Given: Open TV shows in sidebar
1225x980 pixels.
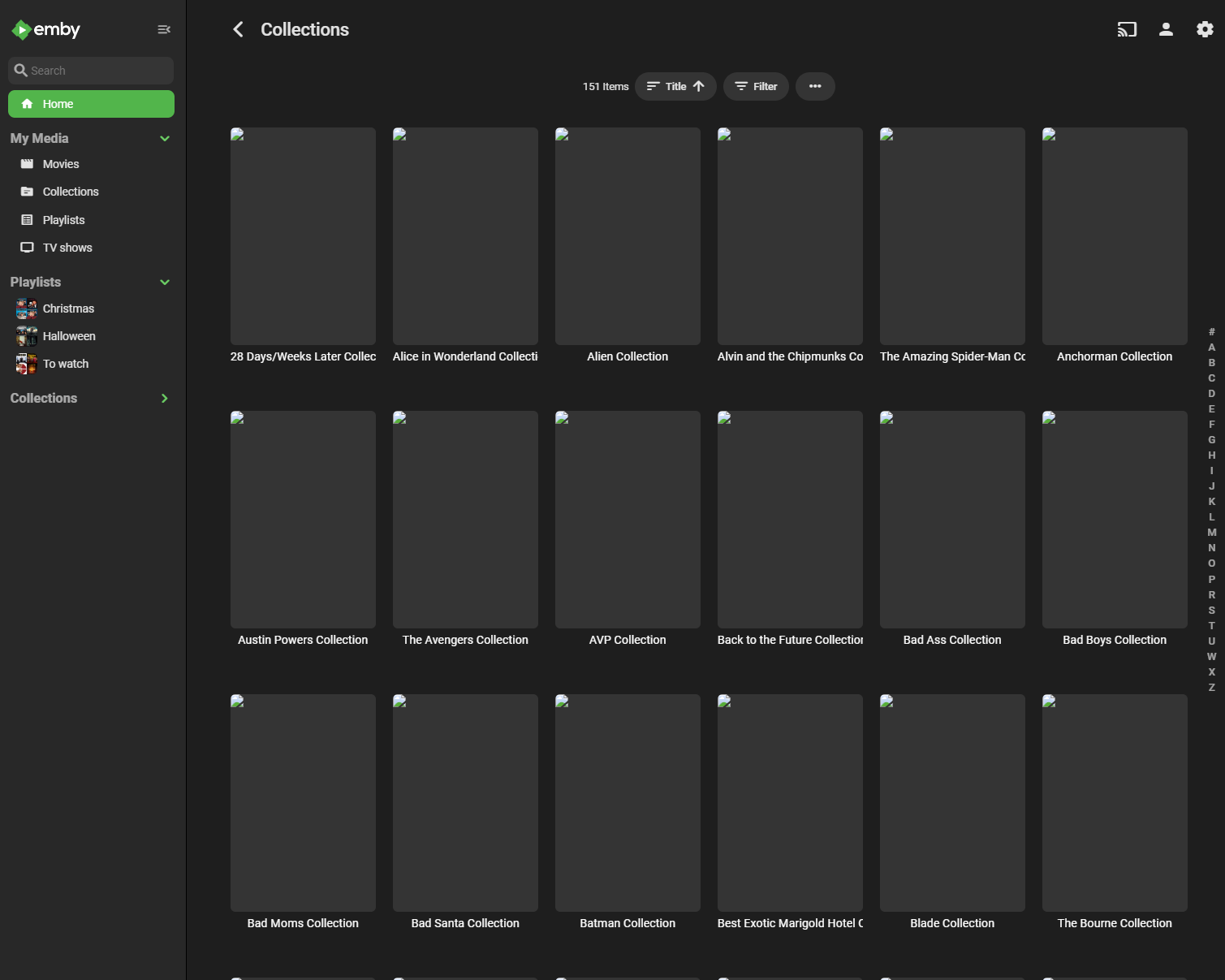Looking at the screenshot, I should pyautogui.click(x=67, y=248).
